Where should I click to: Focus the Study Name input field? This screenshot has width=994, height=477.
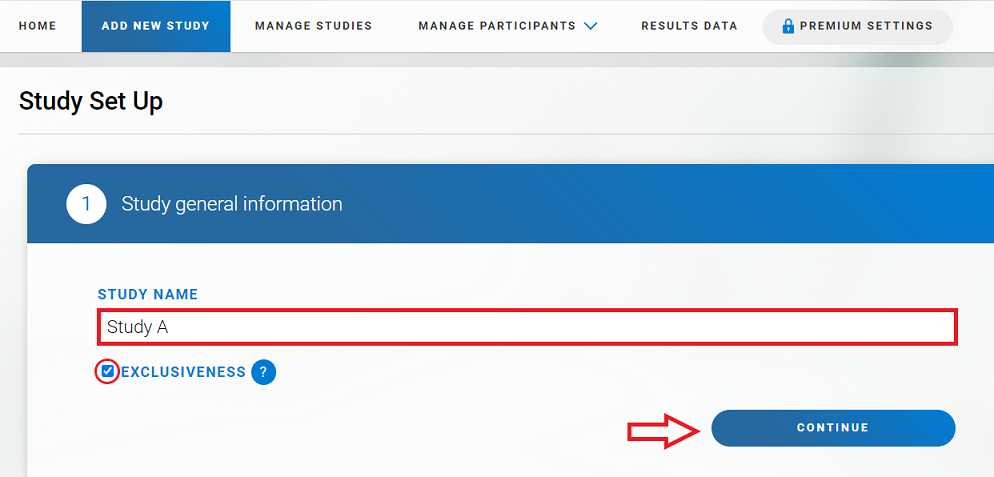pyautogui.click(x=526, y=327)
